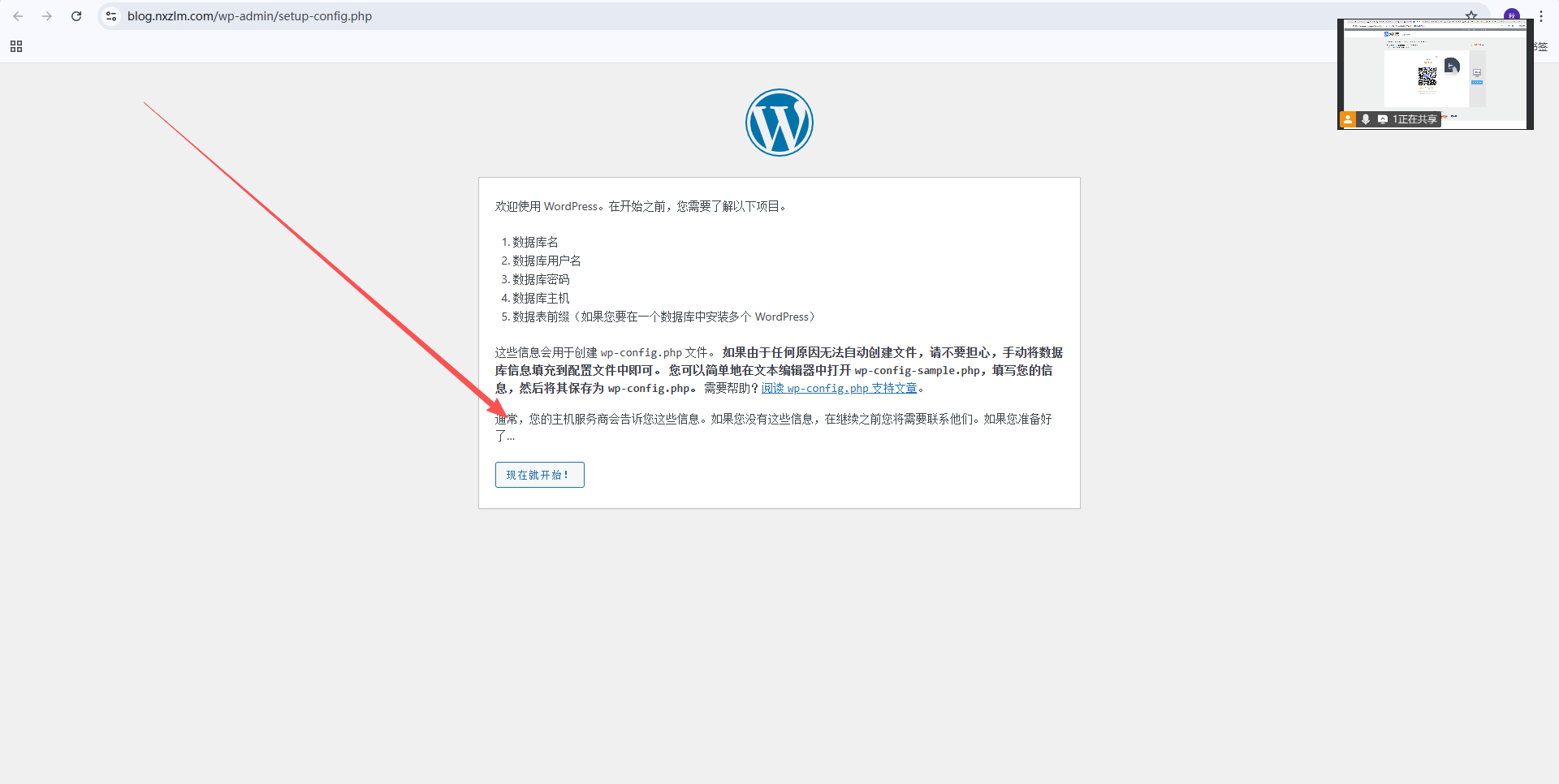Open the apps grid in bookmarks bar
The height and width of the screenshot is (784, 1559).
[16, 46]
